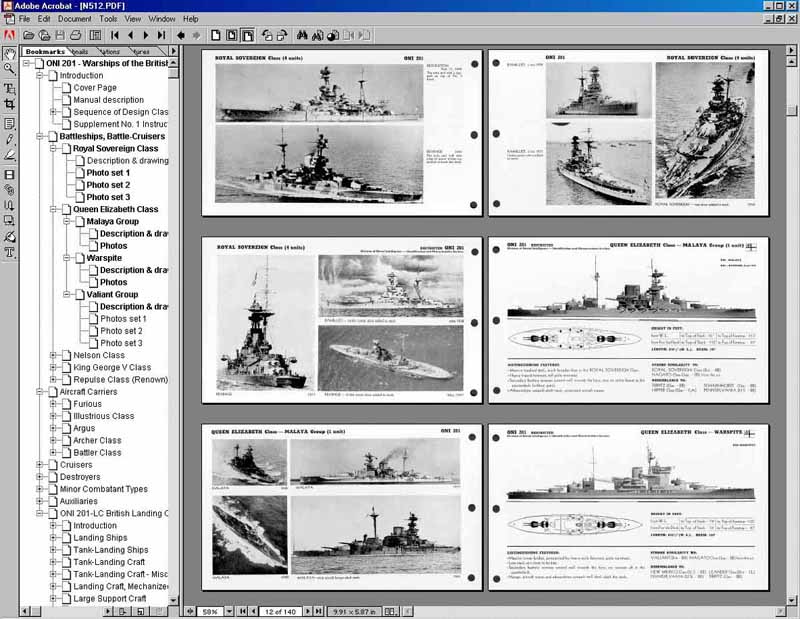Click the Open file toolbar icon
The image size is (800, 619).
coord(29,35)
